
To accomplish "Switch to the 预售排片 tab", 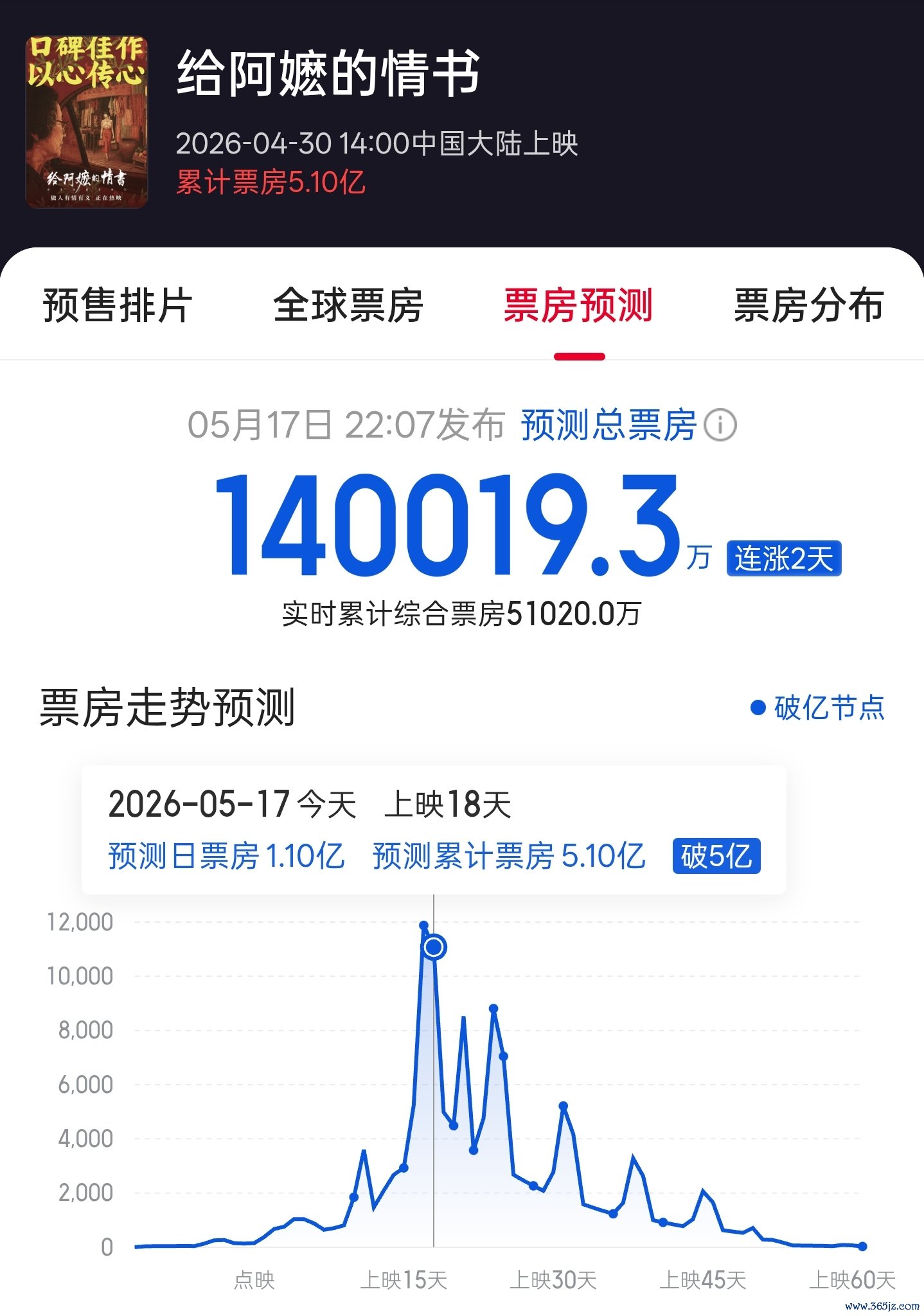I will point(118,305).
